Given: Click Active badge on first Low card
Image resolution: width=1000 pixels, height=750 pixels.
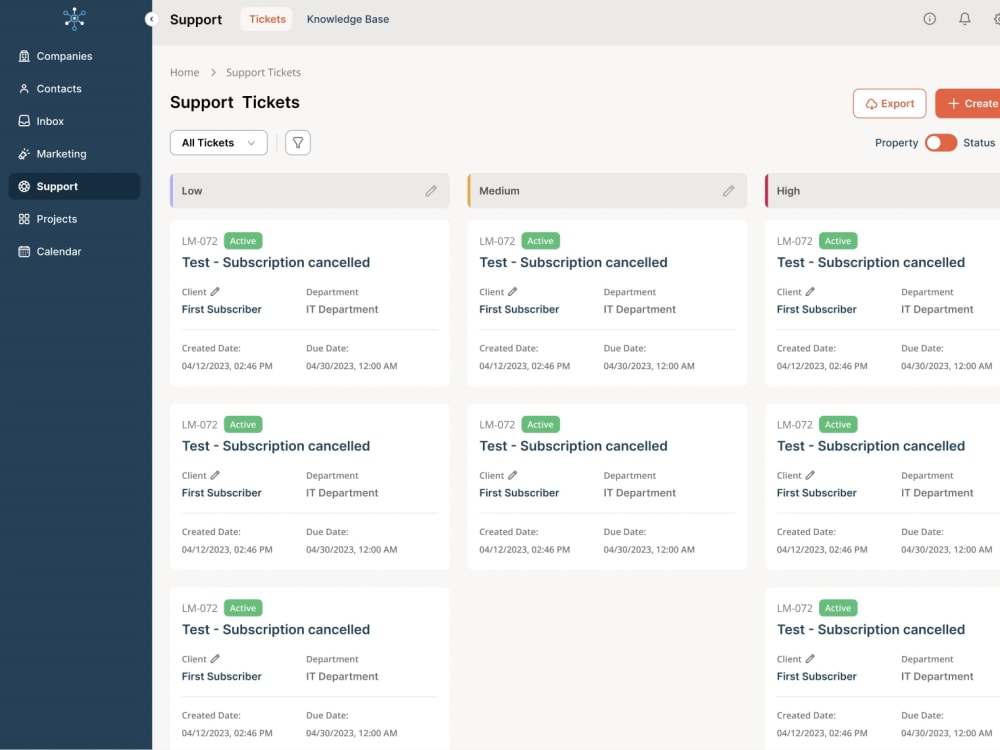Looking at the screenshot, I should click(243, 241).
